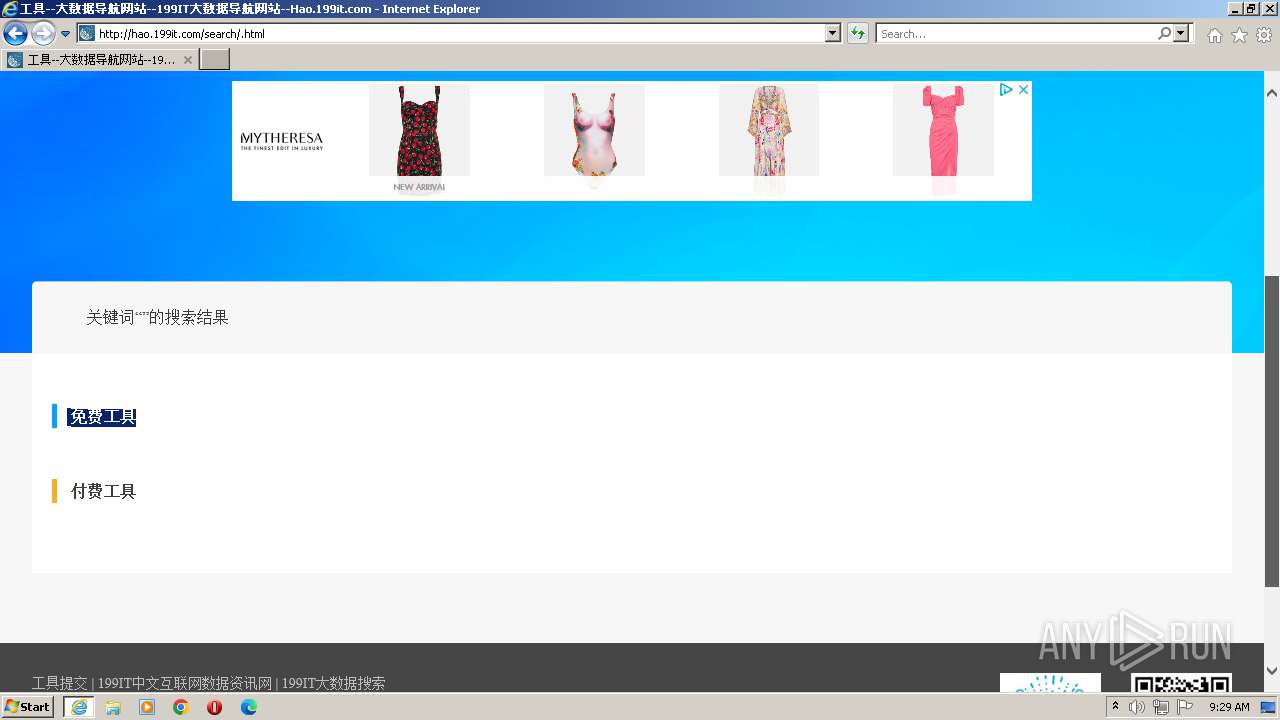Click the Internet Explorer taskbar icon
Image resolution: width=1280 pixels, height=720 pixels.
pyautogui.click(x=79, y=707)
